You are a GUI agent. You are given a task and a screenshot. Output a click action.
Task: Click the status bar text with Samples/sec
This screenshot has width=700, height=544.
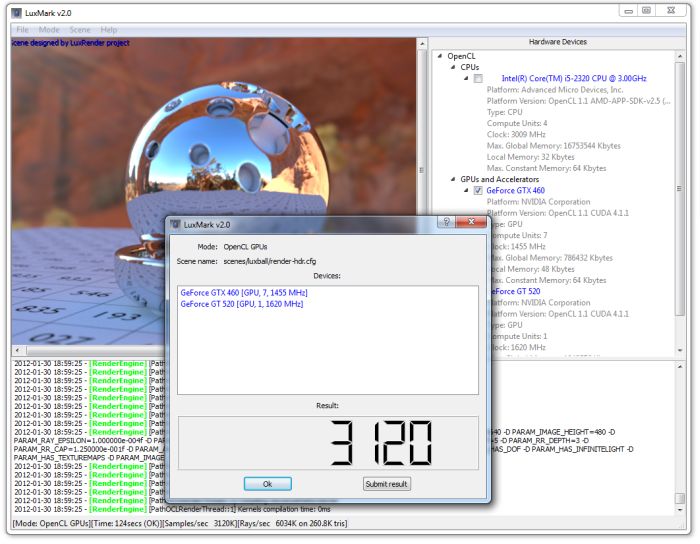pyautogui.click(x=180, y=523)
